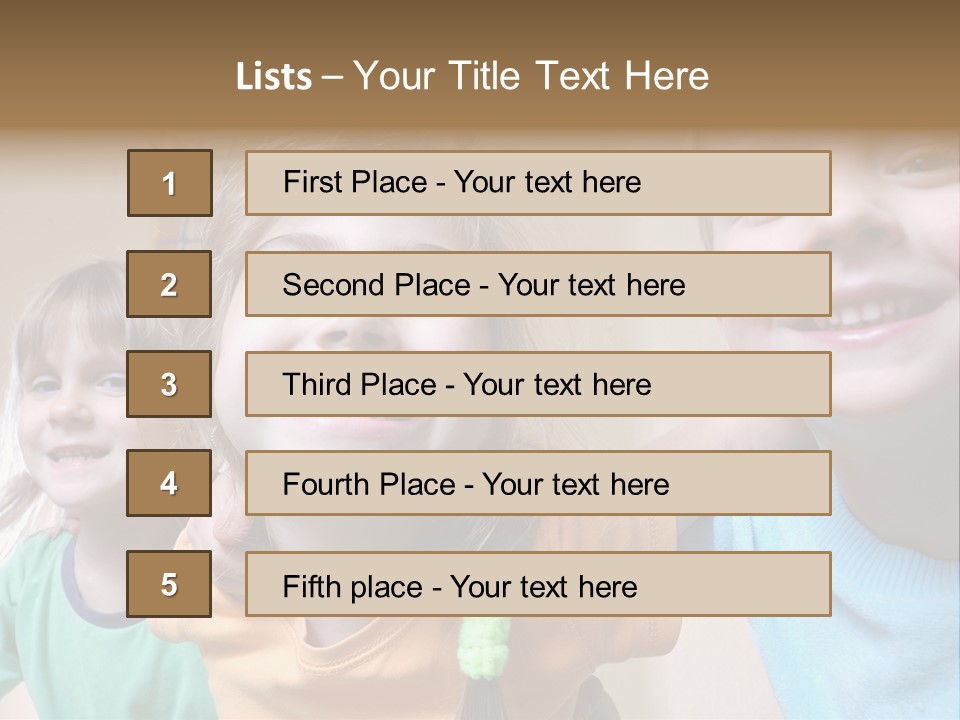This screenshot has width=960, height=720.
Task: Click 'Your text here' in First Place bar
Action: pos(547,182)
